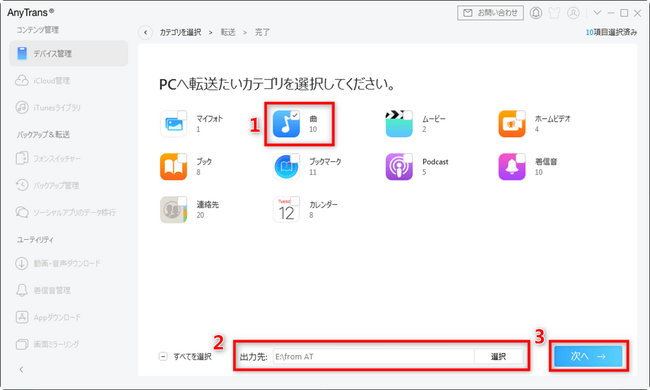Open the title bar dropdown chevron menu
The width and height of the screenshot is (650, 390).
[x=597, y=13]
